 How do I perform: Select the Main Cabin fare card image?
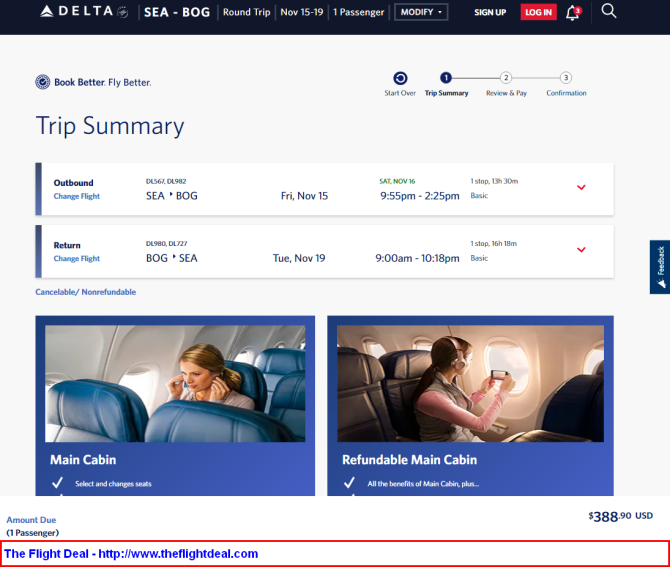coord(175,384)
